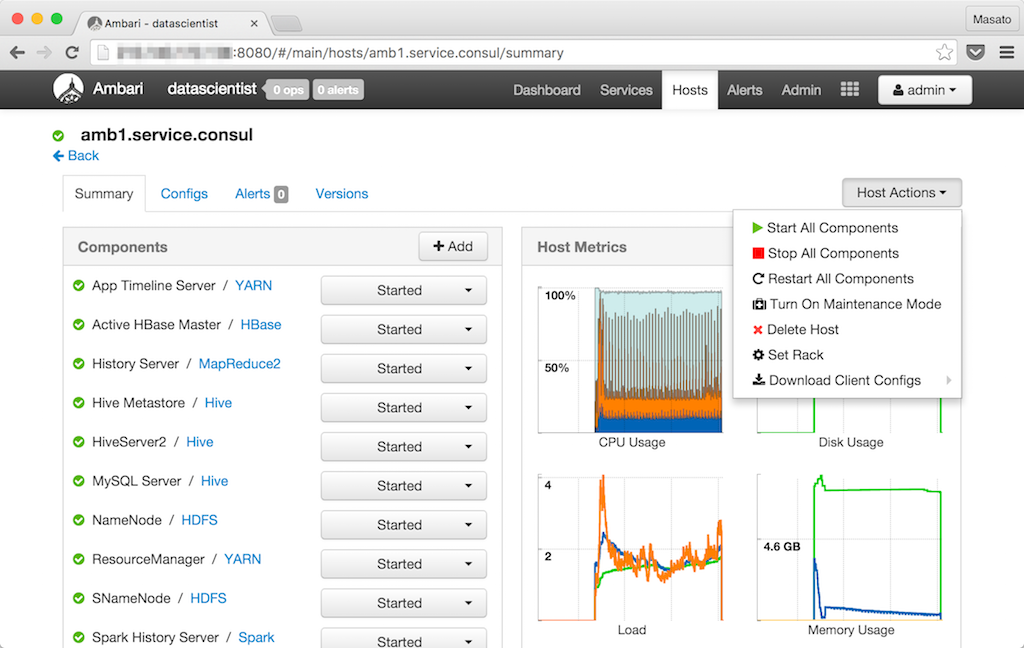Click Hive Metastore status check icon
1024x648 pixels.
pyautogui.click(x=79, y=403)
